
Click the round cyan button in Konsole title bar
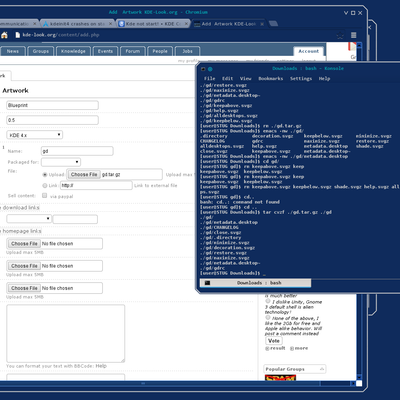point(210,69)
